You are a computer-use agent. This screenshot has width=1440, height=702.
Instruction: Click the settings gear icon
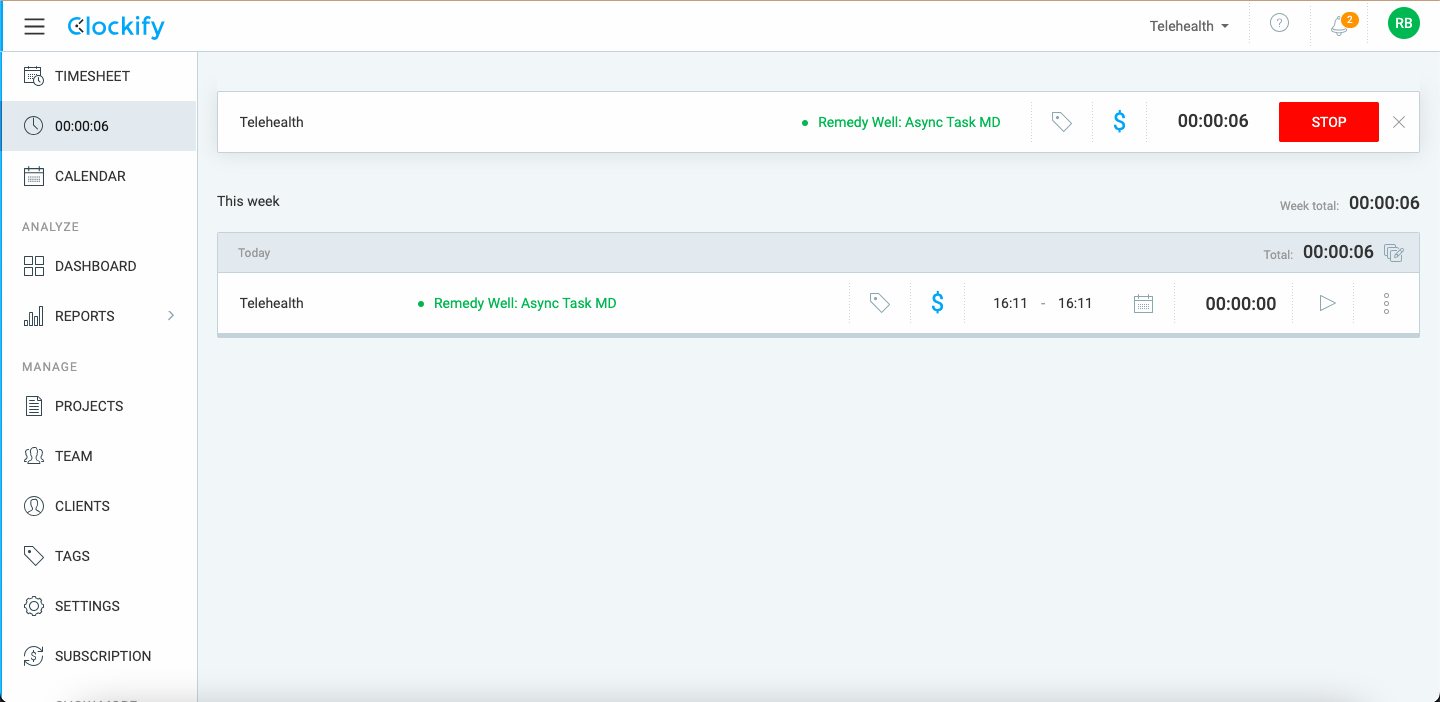click(34, 606)
